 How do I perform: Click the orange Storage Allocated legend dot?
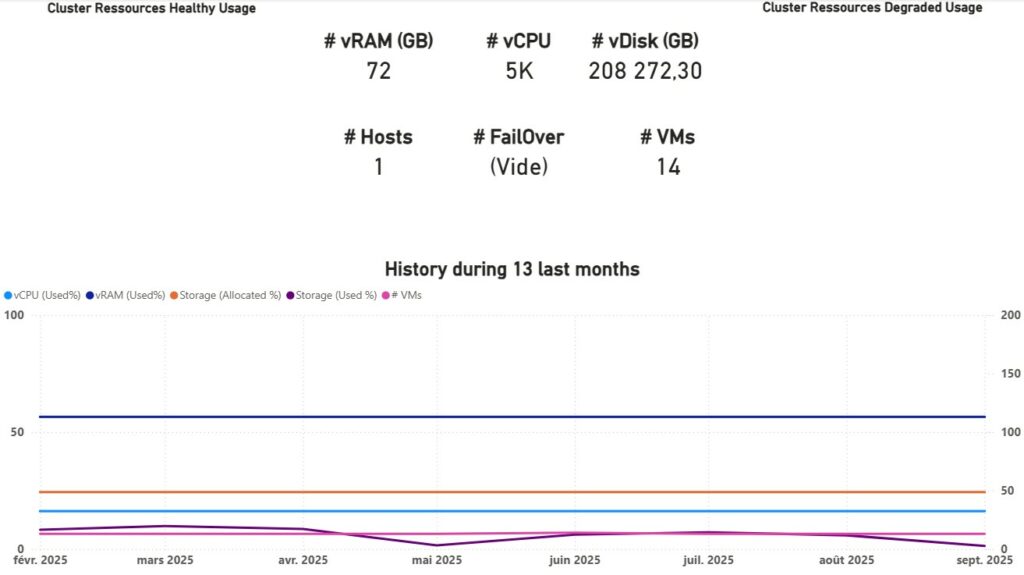(x=173, y=296)
